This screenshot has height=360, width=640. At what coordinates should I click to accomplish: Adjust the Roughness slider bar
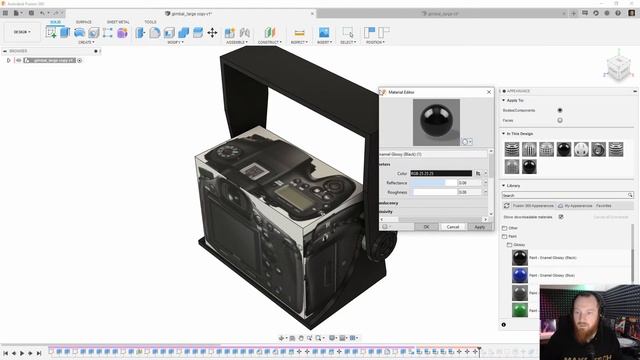434,192
